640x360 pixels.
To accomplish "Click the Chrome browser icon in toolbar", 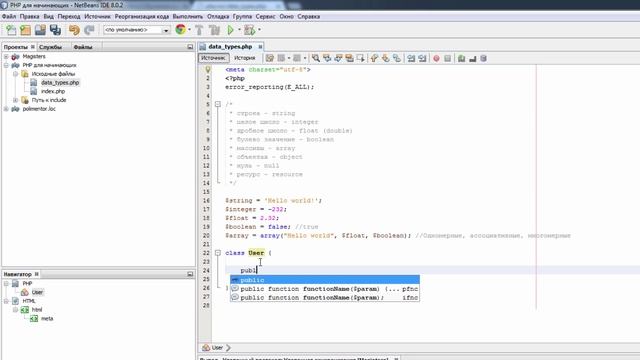I will [x=180, y=29].
